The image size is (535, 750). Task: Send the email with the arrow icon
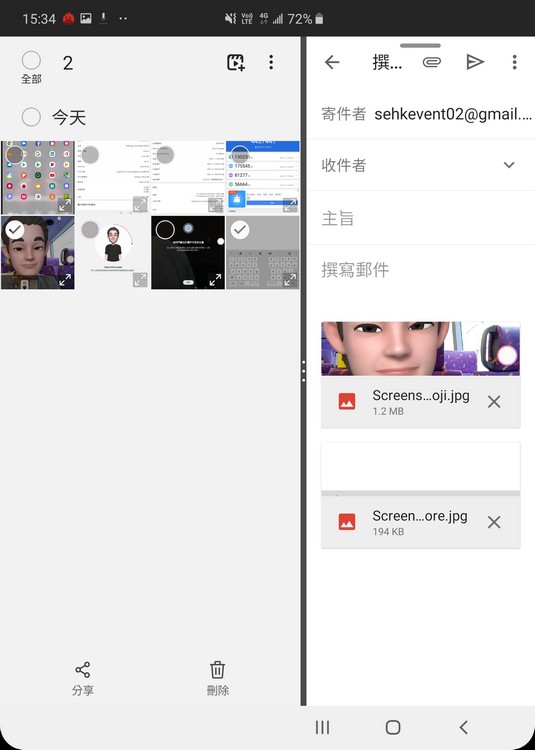click(475, 62)
